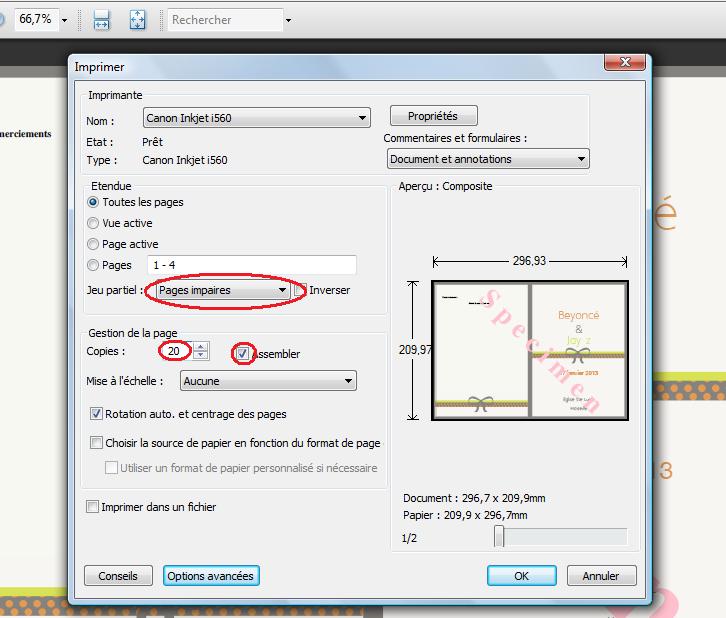This screenshot has height=618, width=726.
Task: Open the printer Nom dropdown
Action: click(256, 118)
